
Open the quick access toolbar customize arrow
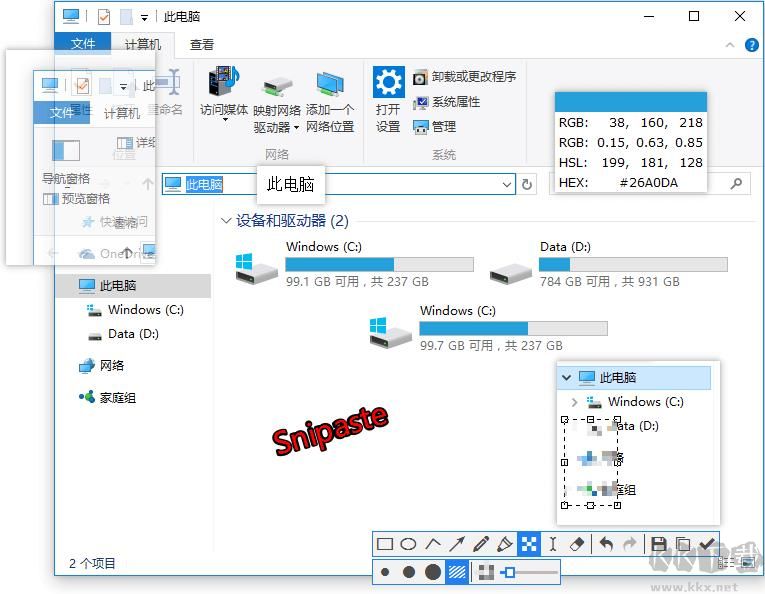coord(144,18)
